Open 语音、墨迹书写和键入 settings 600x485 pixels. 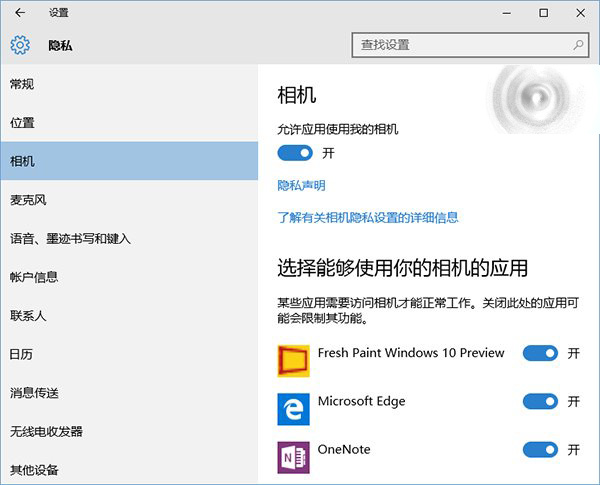click(x=70, y=239)
